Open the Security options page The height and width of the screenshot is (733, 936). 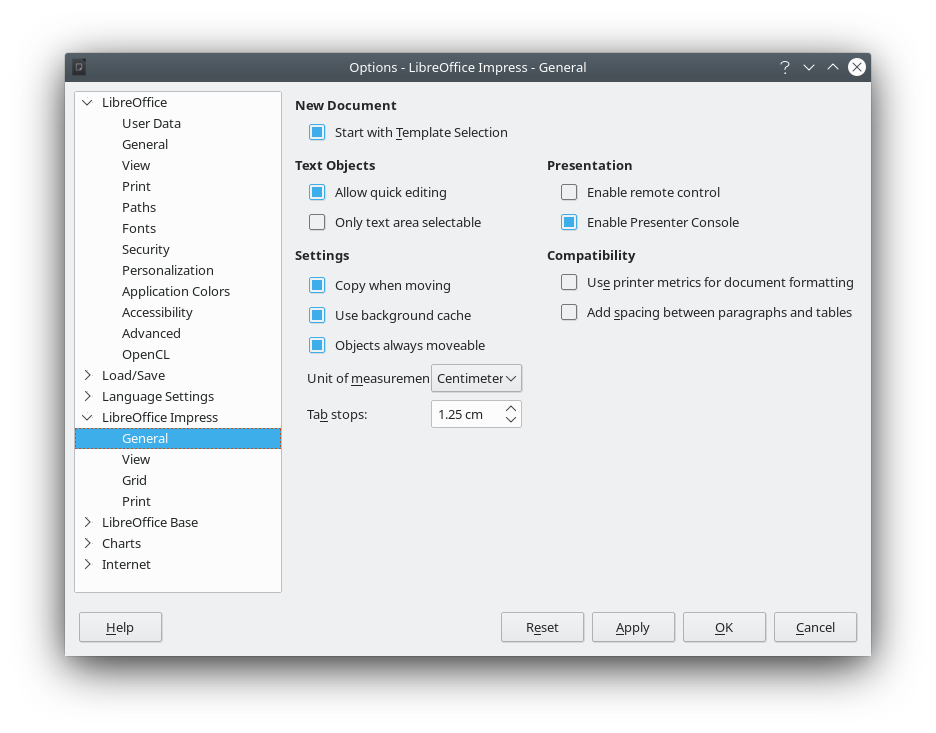coord(146,250)
